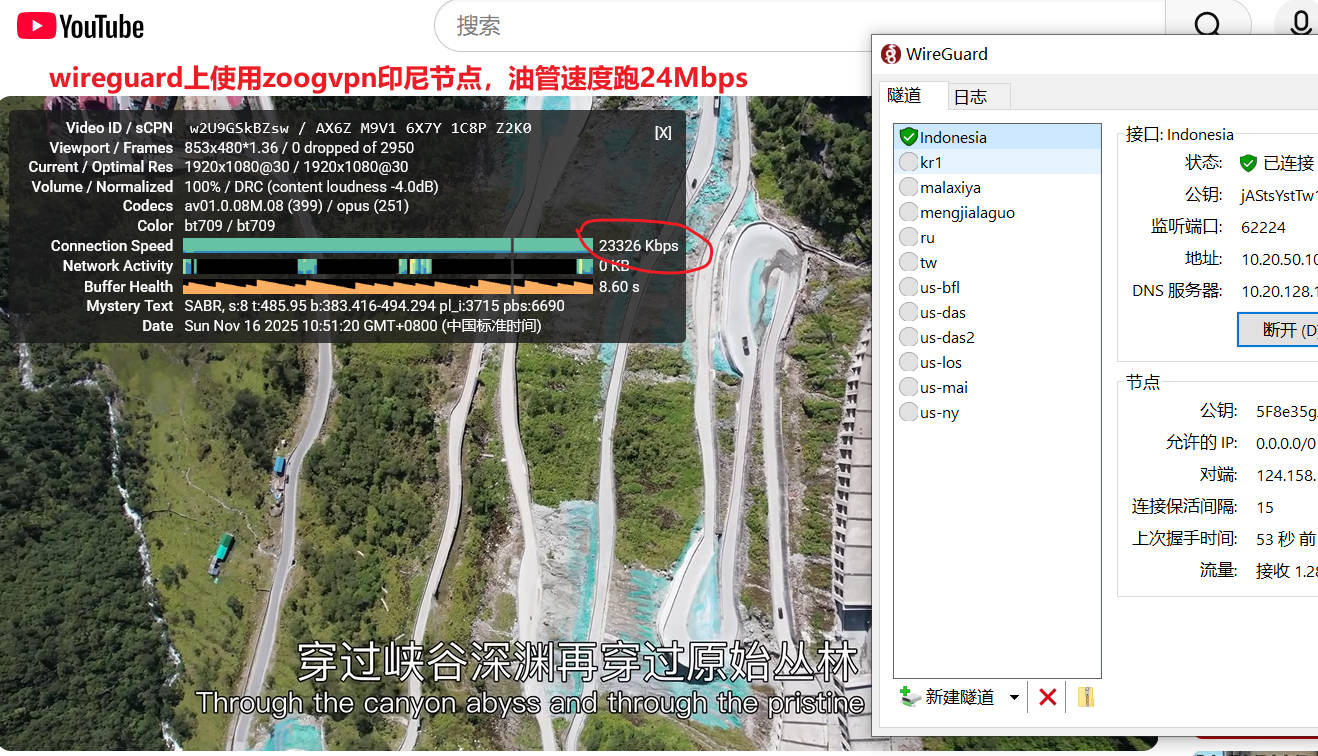Image resolution: width=1318 pixels, height=756 pixels.
Task: Open the 新建隧道 dropdown arrow
Action: pyautogui.click(x=1014, y=697)
